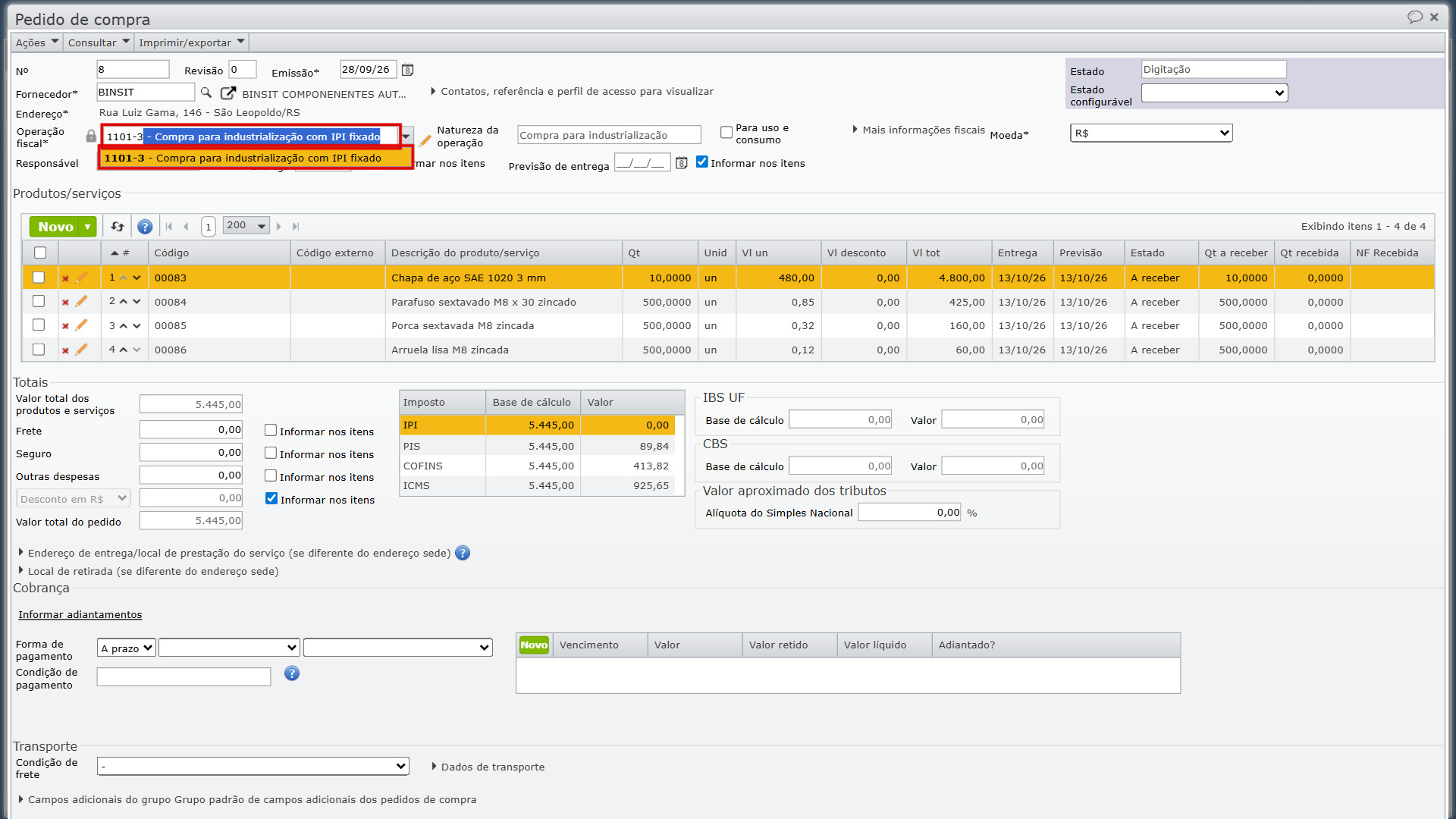Open the Condição de frete dropdown
Viewport: 1456px width, 819px height.
pyautogui.click(x=253, y=766)
